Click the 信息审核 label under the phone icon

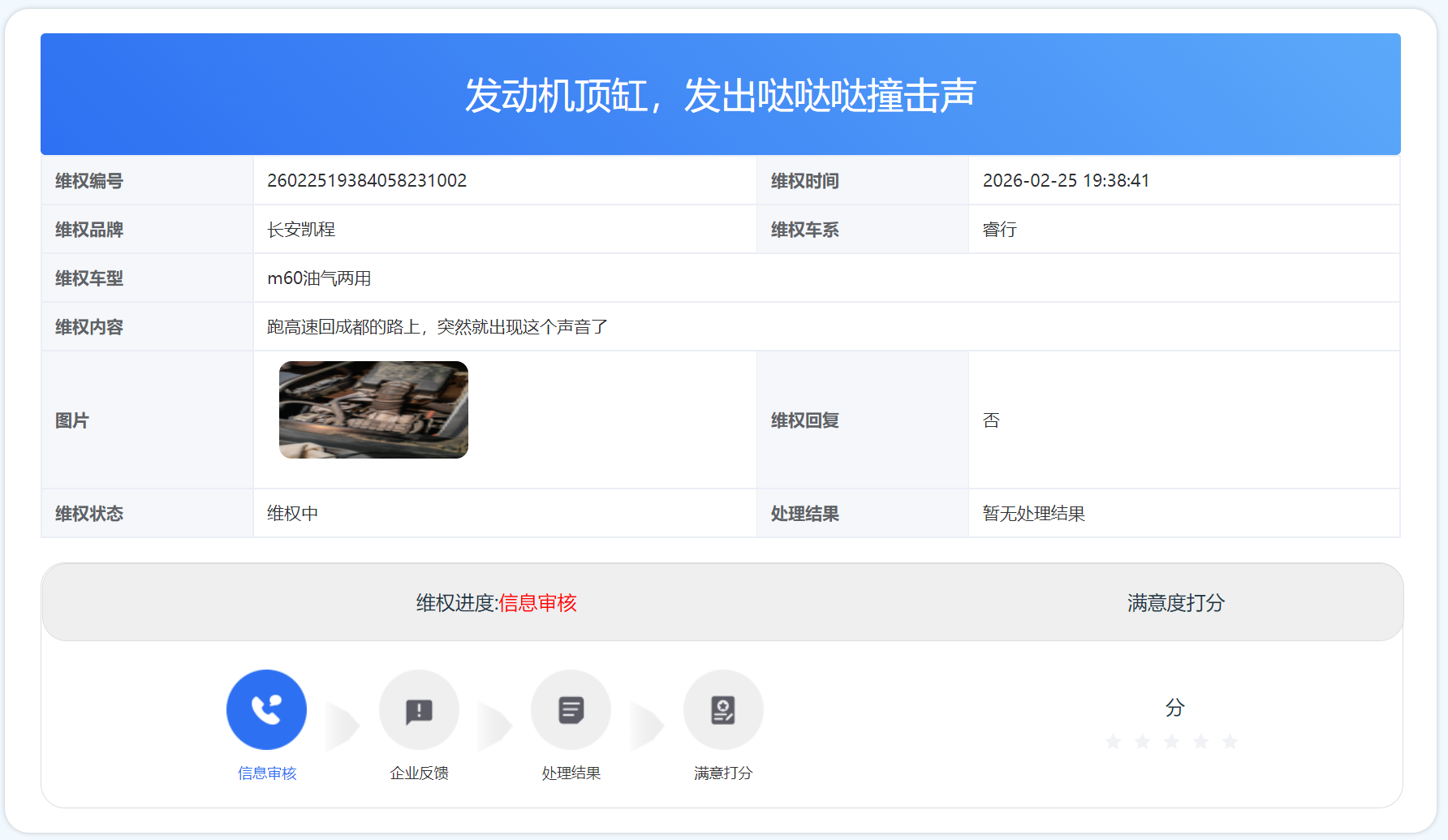pos(267,773)
